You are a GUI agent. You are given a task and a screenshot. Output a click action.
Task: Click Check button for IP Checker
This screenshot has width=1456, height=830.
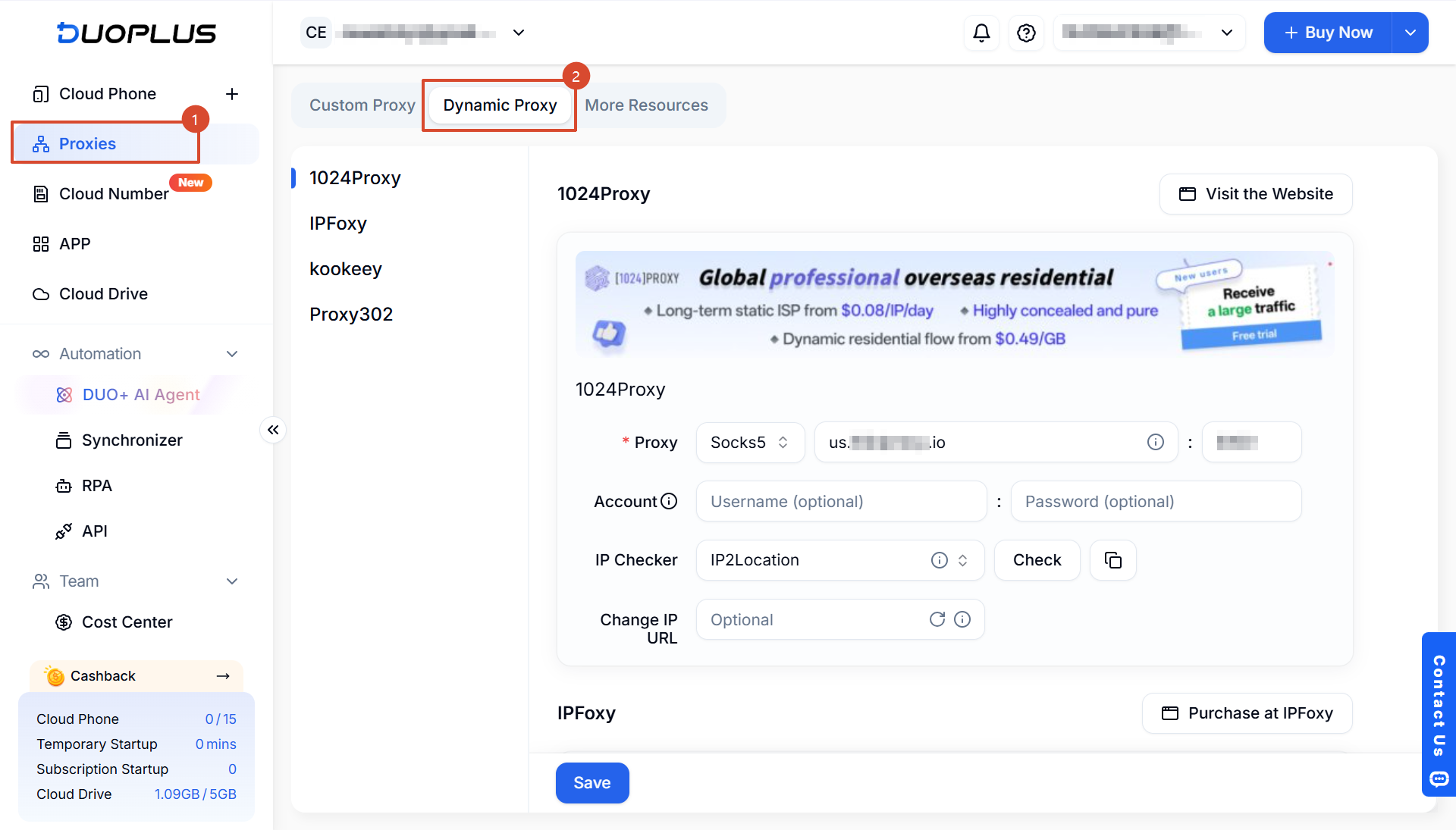pyautogui.click(x=1037, y=560)
